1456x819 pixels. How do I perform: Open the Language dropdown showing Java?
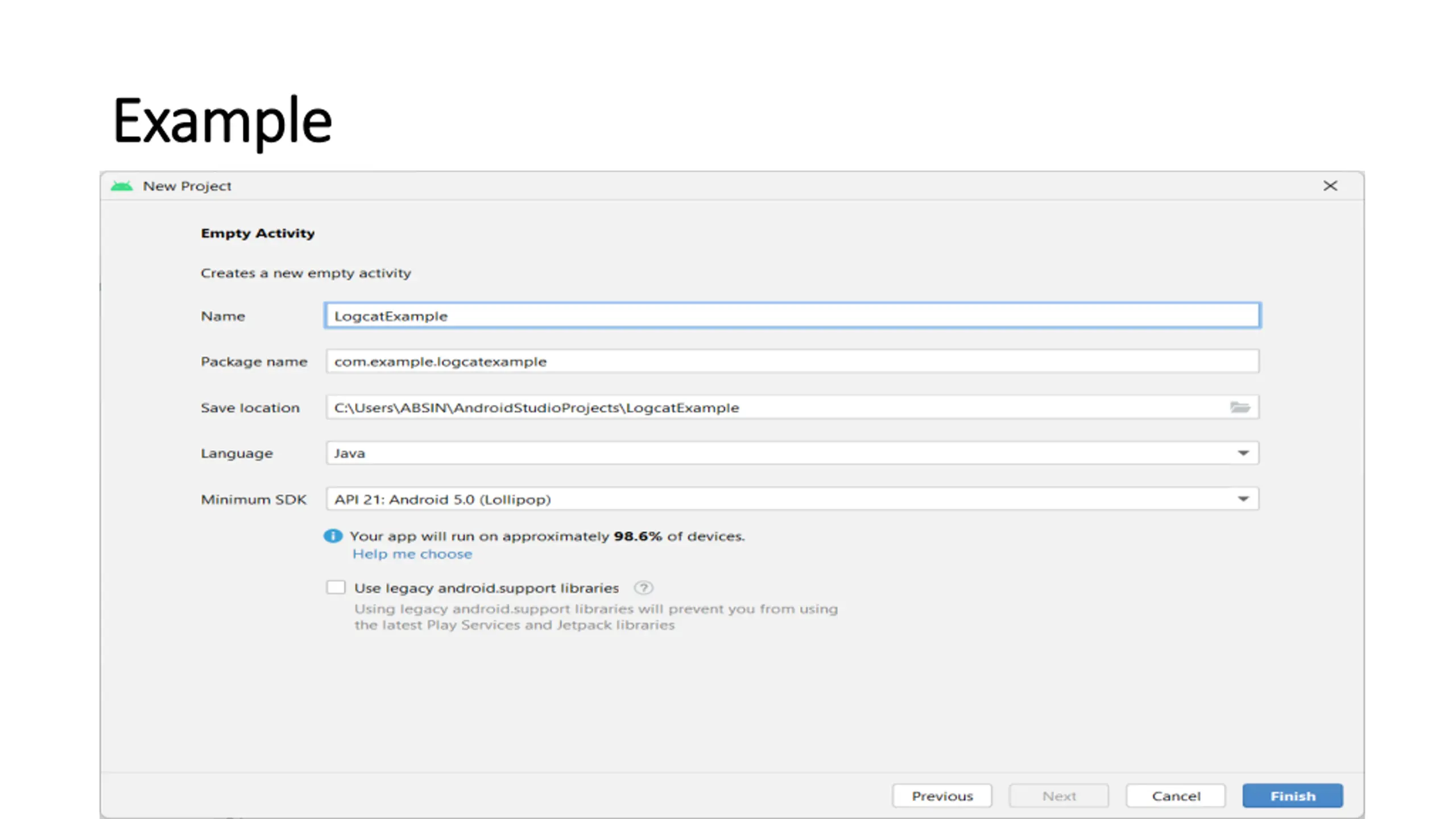pyautogui.click(x=792, y=453)
